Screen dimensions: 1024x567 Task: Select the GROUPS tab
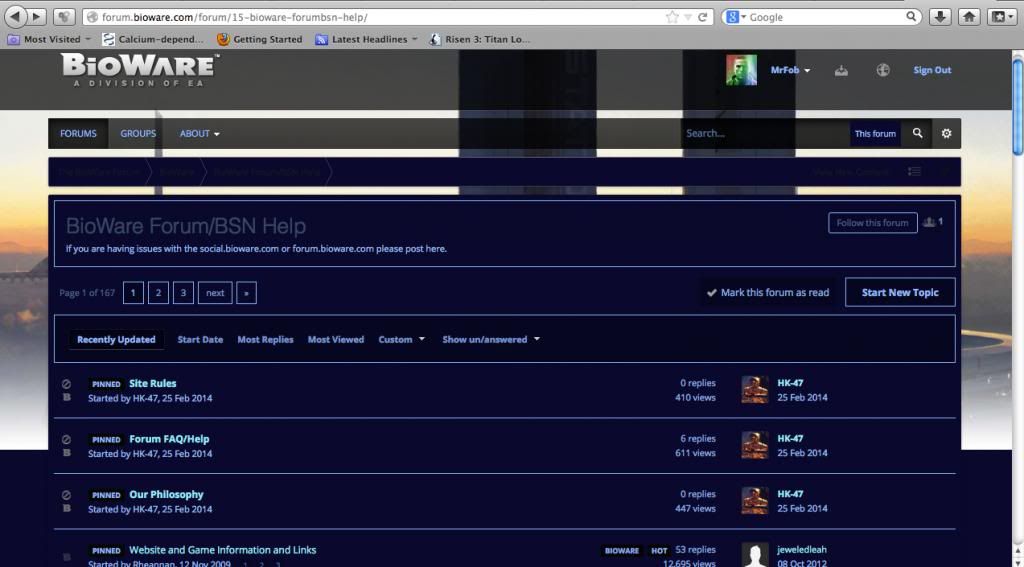pos(138,133)
